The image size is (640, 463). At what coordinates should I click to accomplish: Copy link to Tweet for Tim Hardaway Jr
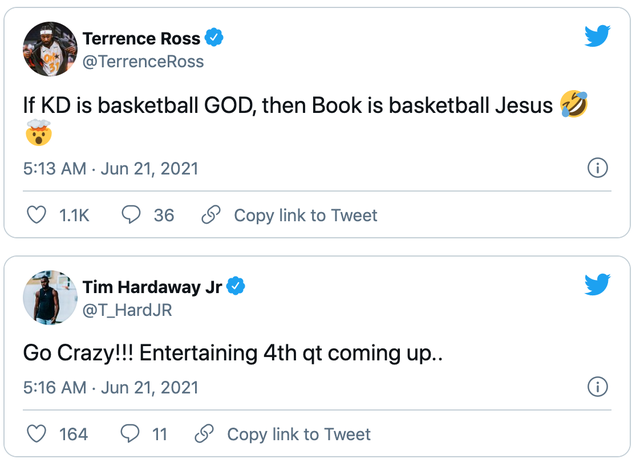(298, 434)
